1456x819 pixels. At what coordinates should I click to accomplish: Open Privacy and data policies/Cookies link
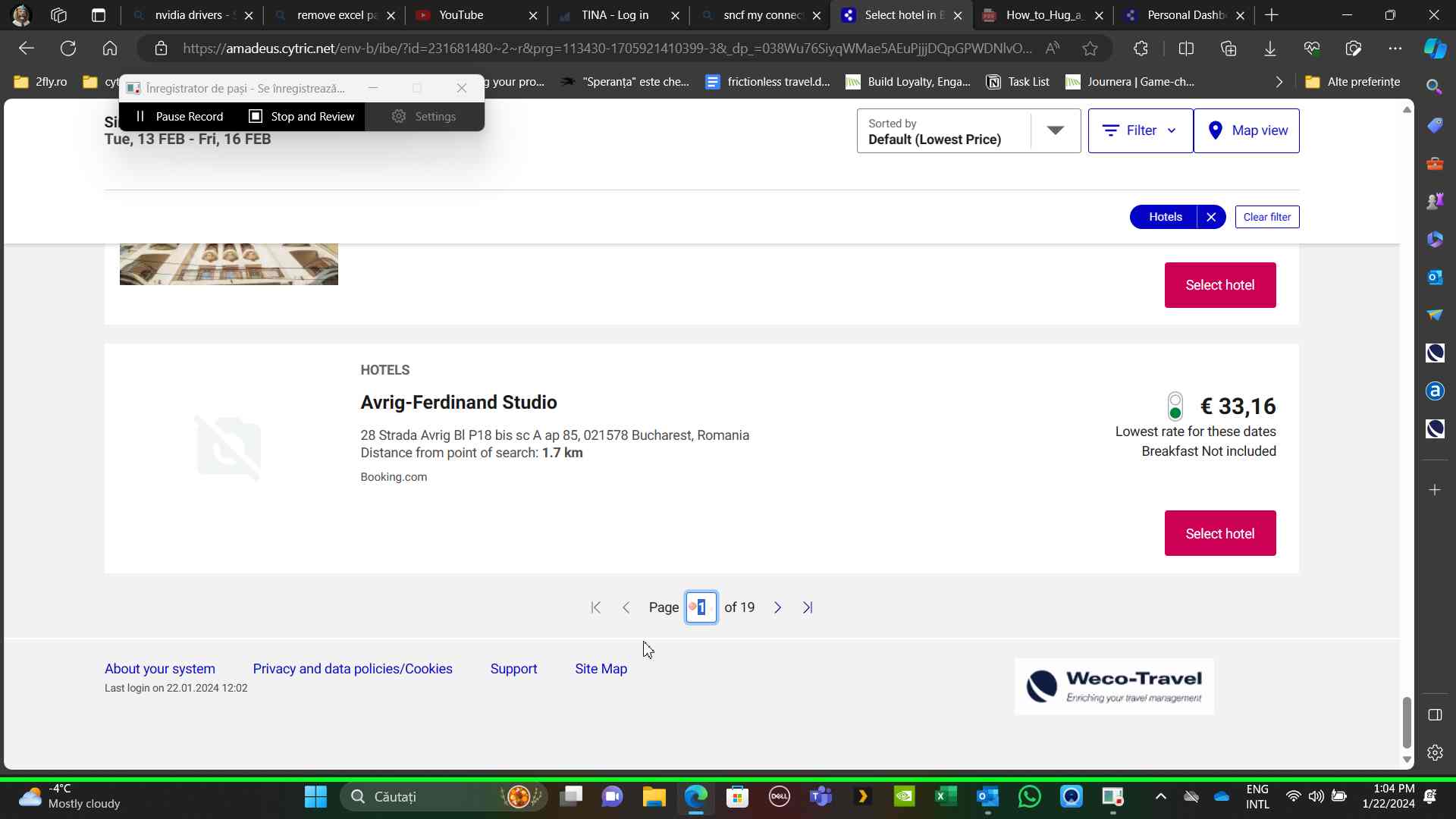353,669
